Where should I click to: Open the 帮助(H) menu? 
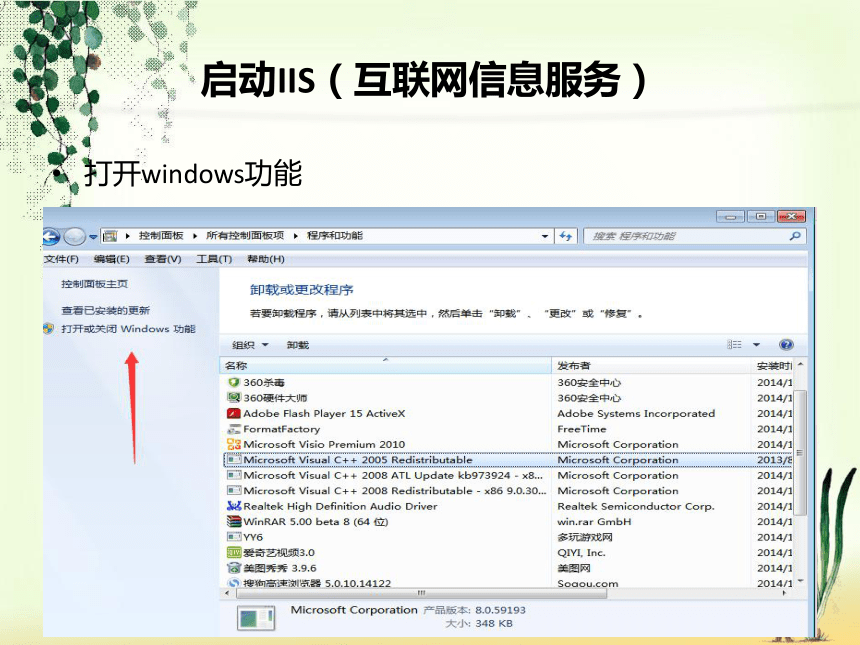(265, 259)
